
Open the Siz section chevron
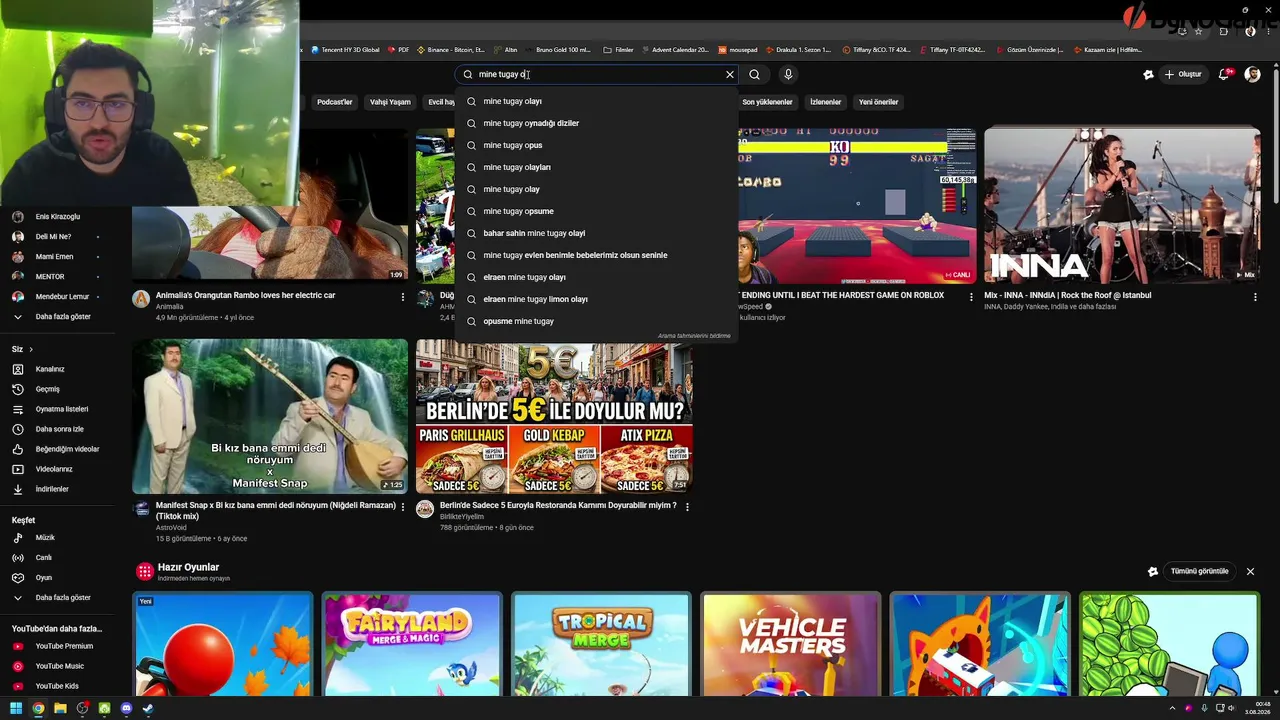click(x=31, y=349)
